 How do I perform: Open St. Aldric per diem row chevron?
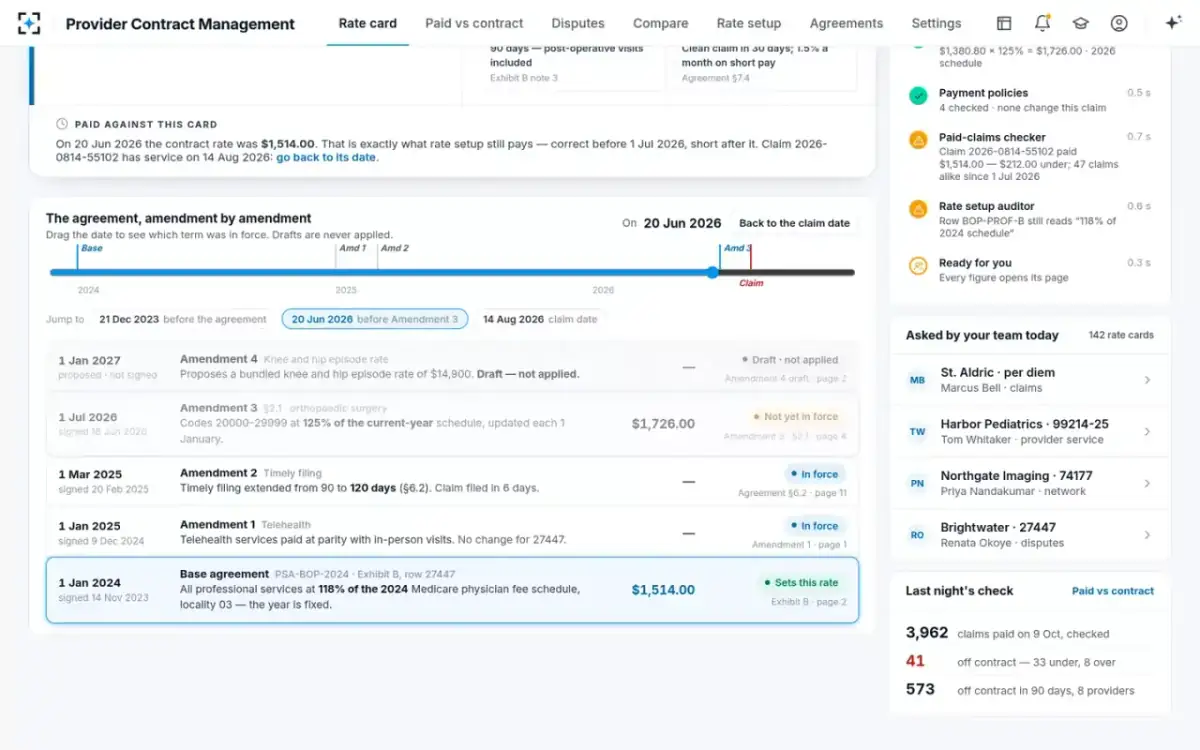pyautogui.click(x=1147, y=380)
